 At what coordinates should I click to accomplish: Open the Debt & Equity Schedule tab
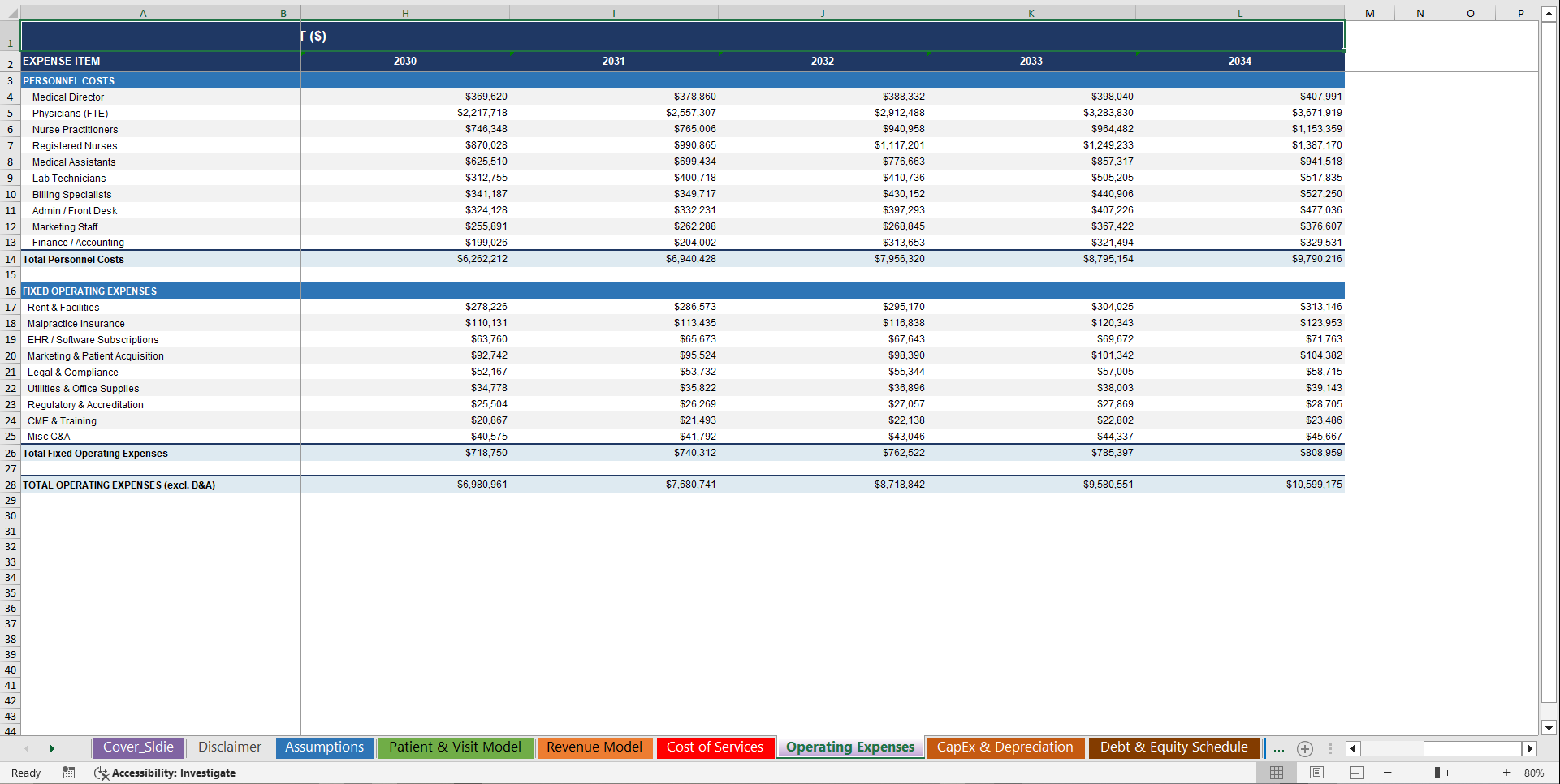1173,747
